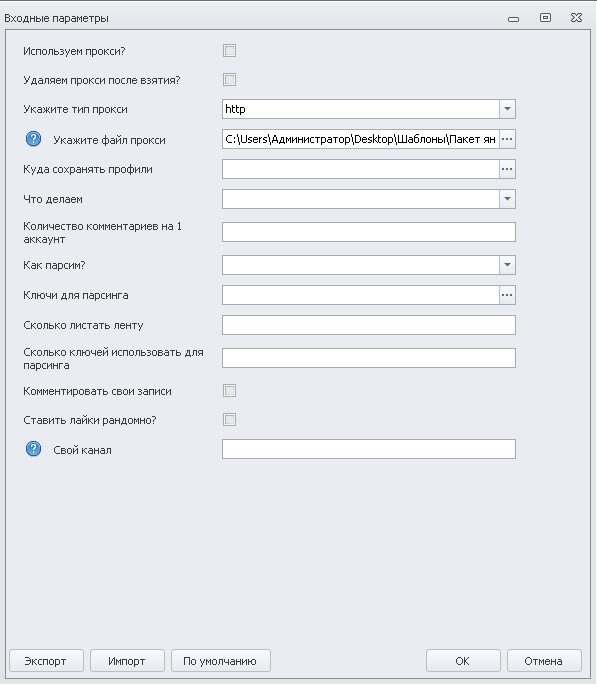Focus the Сколько листать ленту field
Viewport: 597px width, 685px height.
369,325
